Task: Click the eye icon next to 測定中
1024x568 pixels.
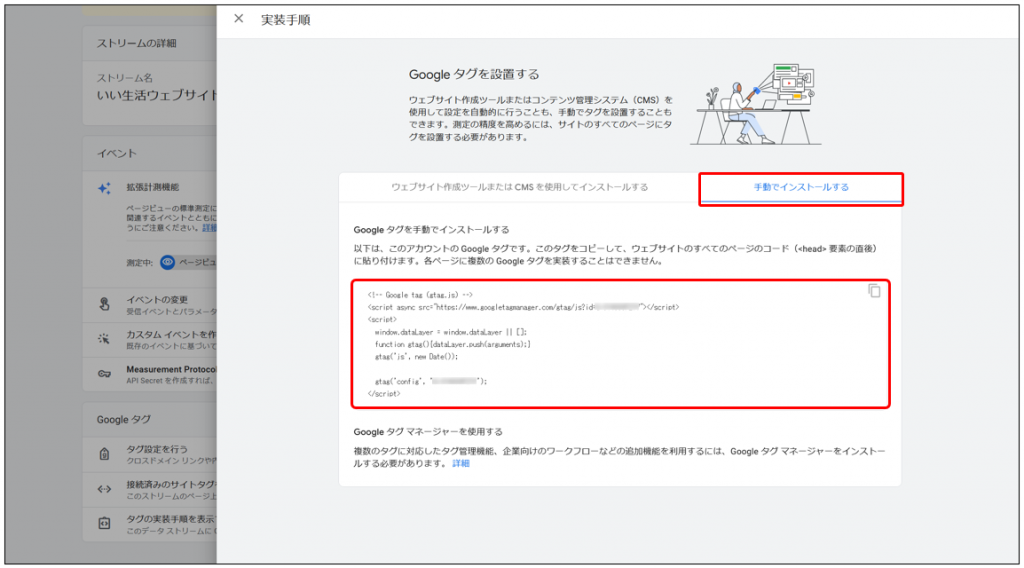Action: tap(168, 262)
